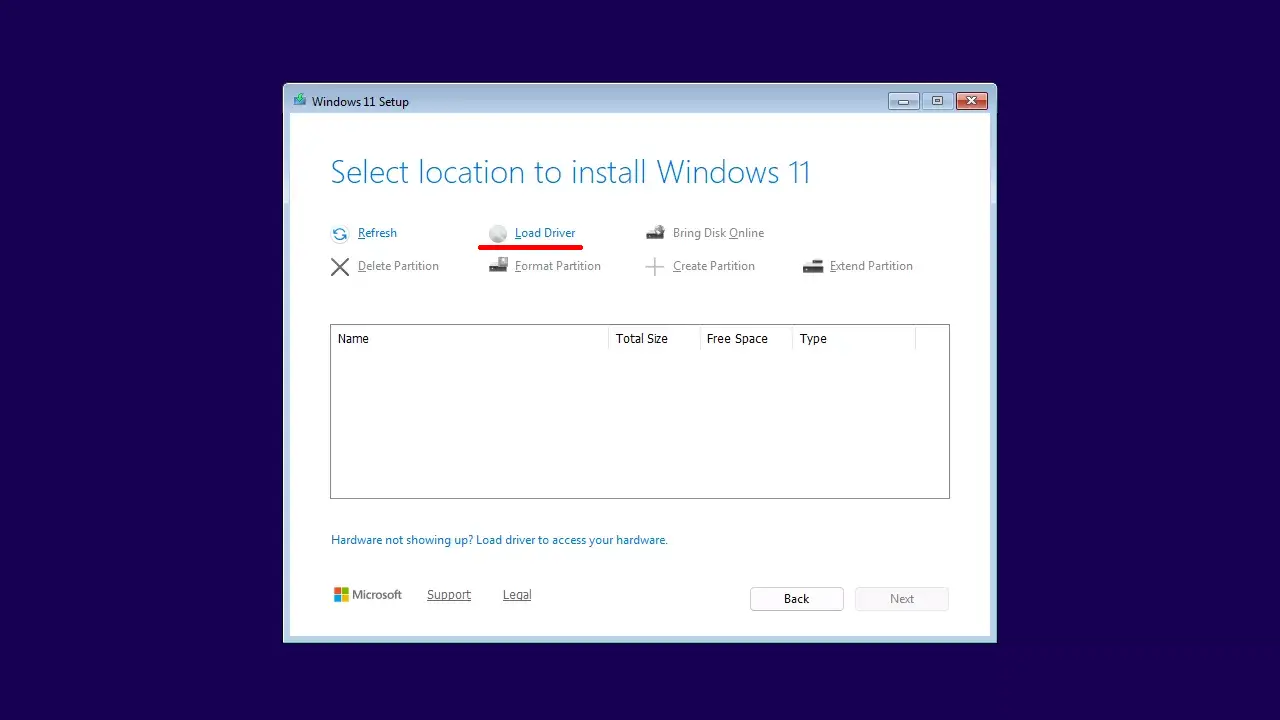Screen dimensions: 1280x720
Task: Open the Legal link
Action: point(517,595)
